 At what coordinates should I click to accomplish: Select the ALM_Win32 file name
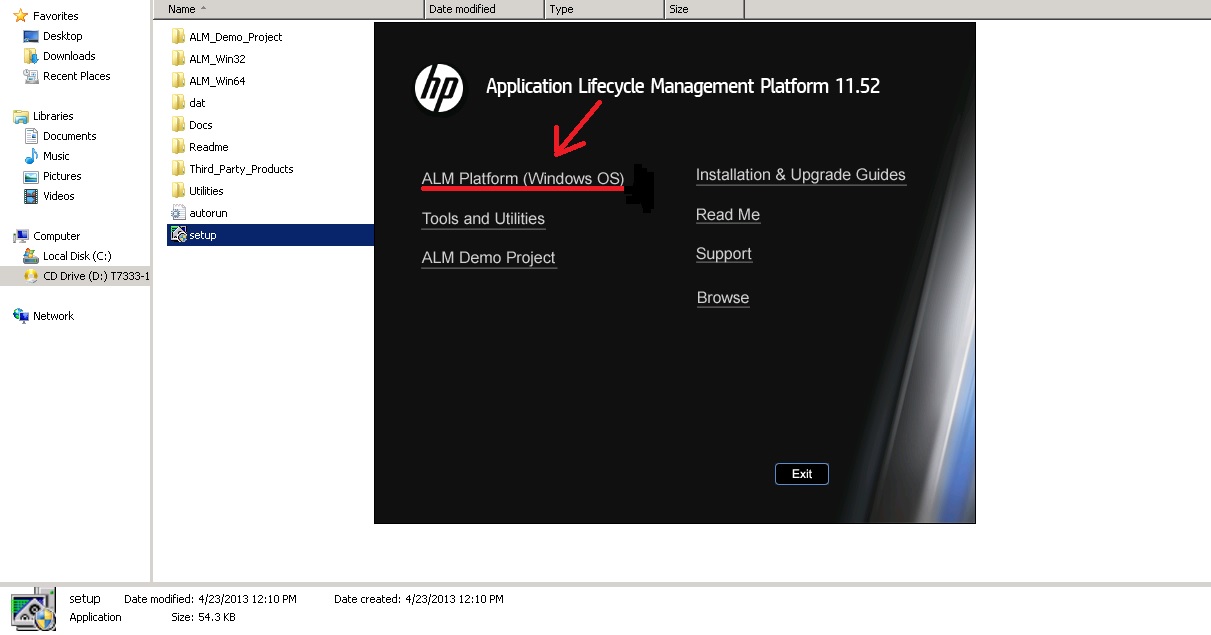(x=217, y=59)
